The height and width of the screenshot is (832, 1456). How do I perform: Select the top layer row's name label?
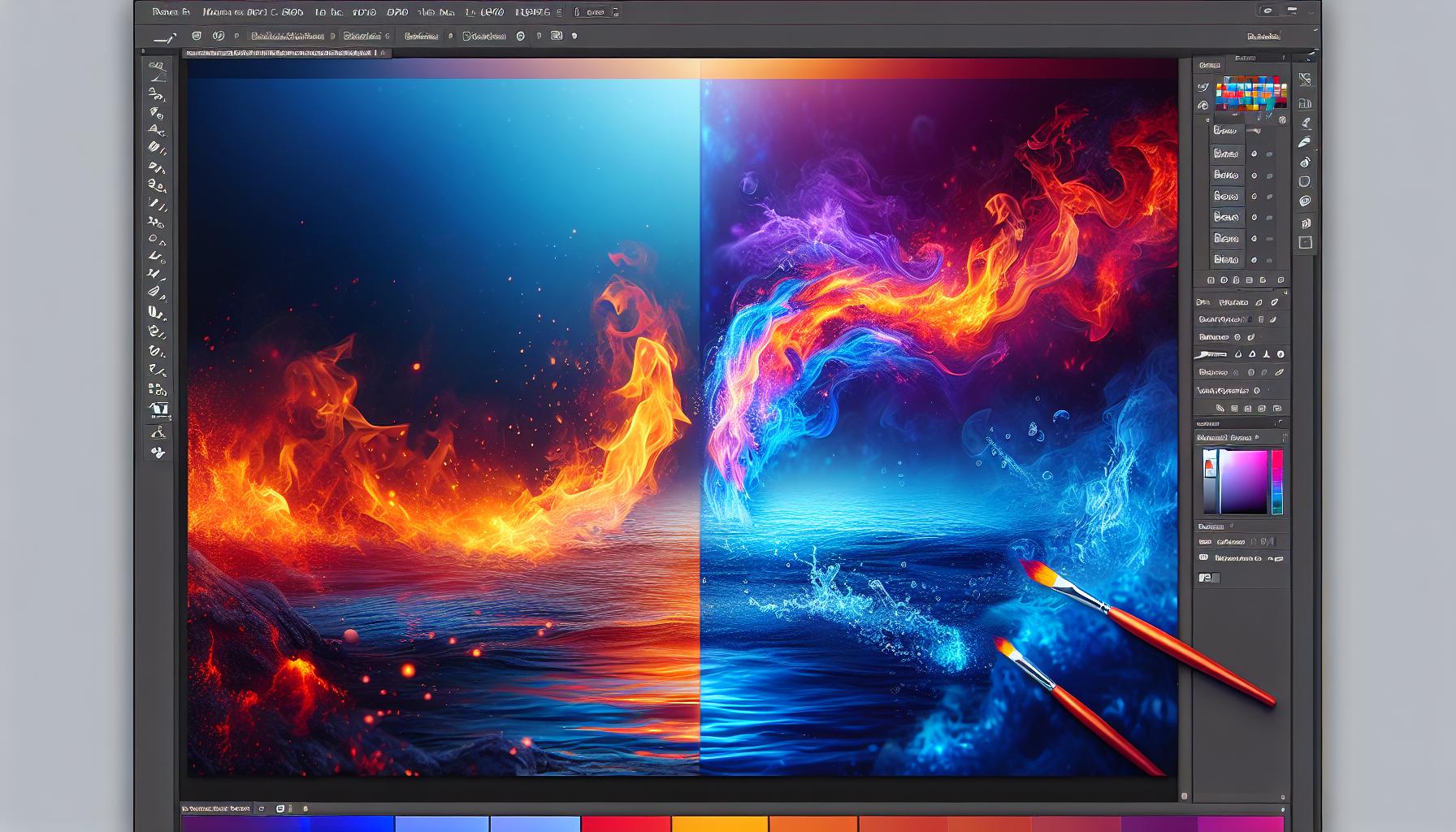pos(1226,153)
